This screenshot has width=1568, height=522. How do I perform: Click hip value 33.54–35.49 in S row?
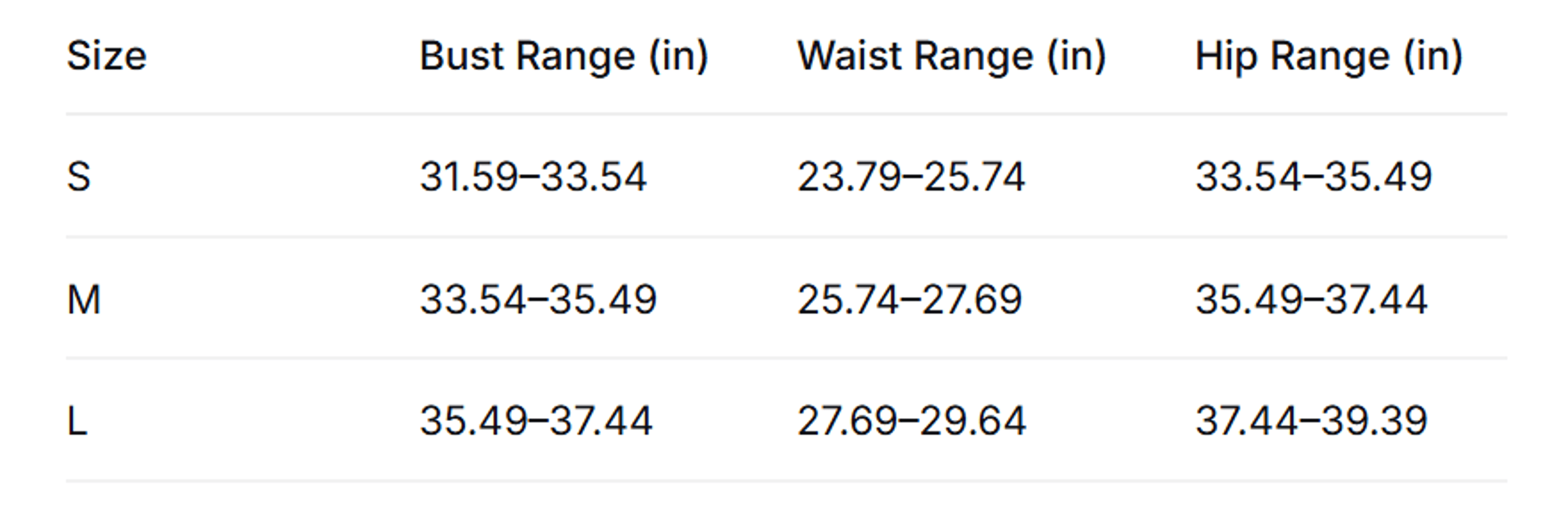pos(1314,176)
